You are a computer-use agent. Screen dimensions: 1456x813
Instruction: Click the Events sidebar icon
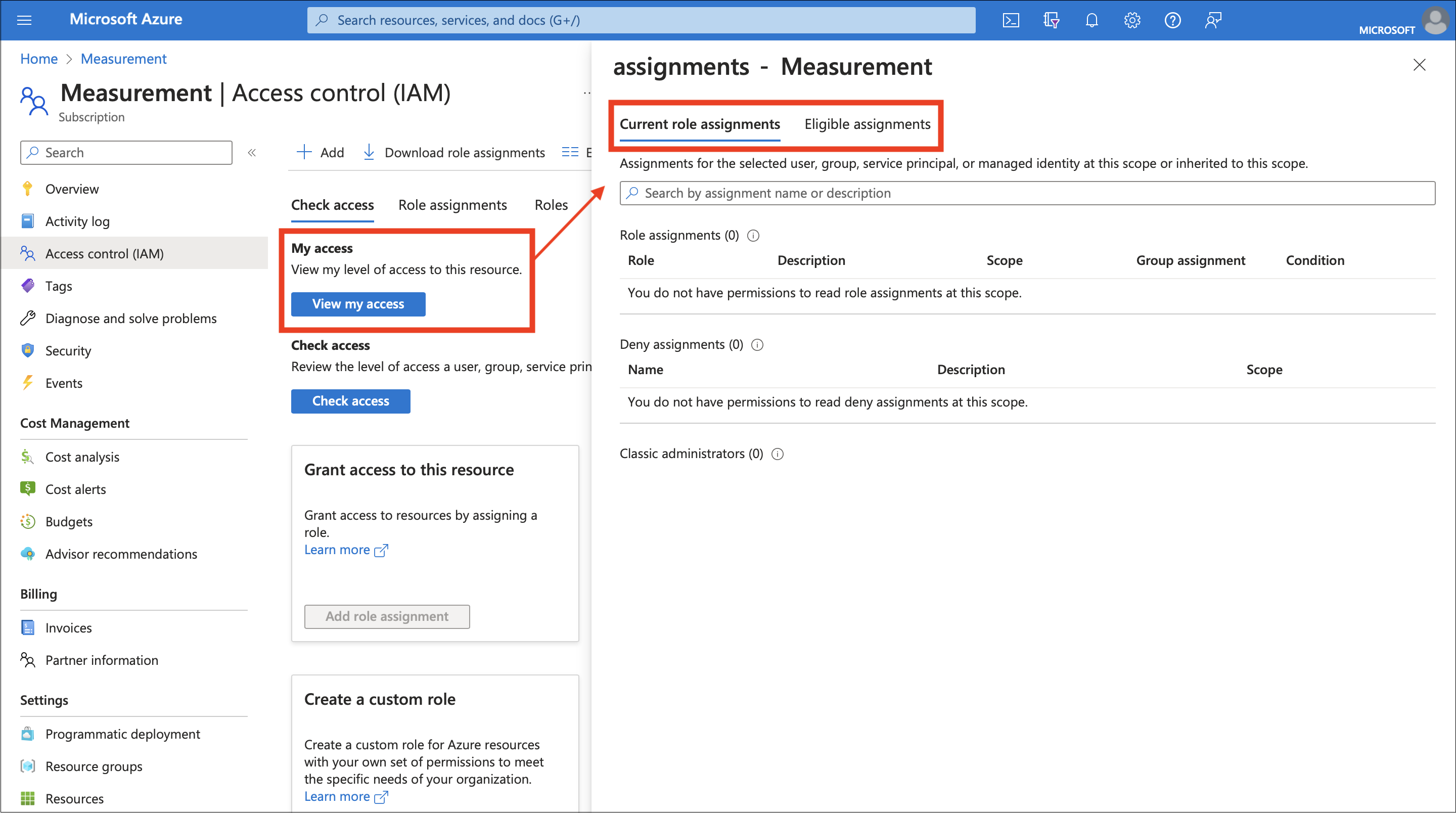[28, 383]
